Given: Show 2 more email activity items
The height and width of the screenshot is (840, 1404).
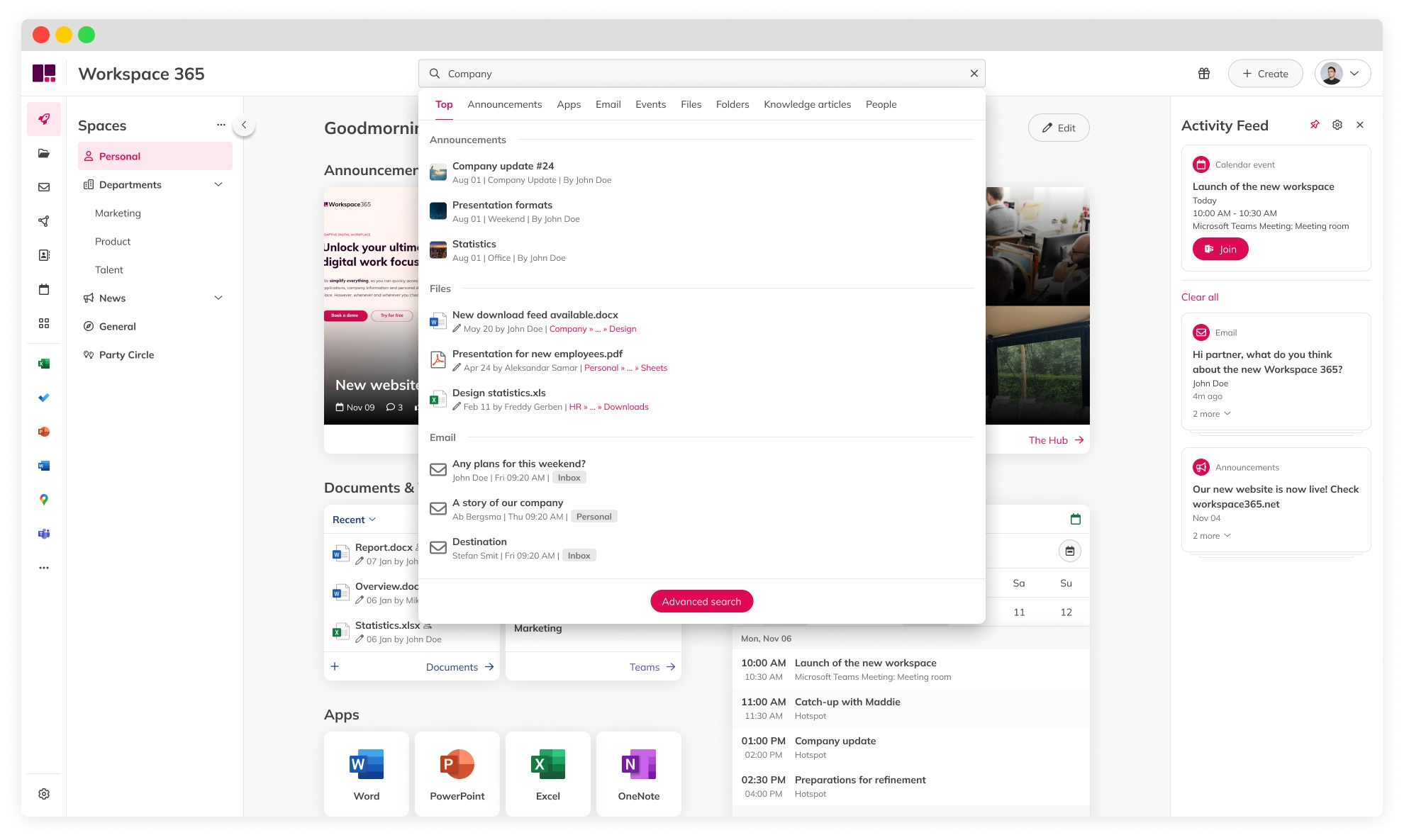Looking at the screenshot, I should [x=1210, y=414].
